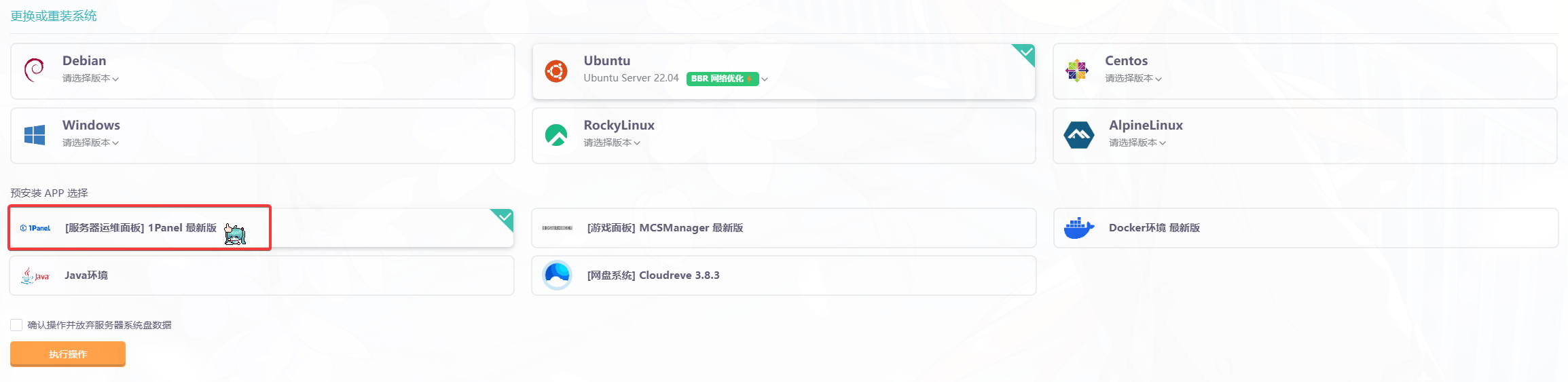This screenshot has width=1568, height=382.
Task: Click the 1Panel logo icon
Action: (35, 228)
